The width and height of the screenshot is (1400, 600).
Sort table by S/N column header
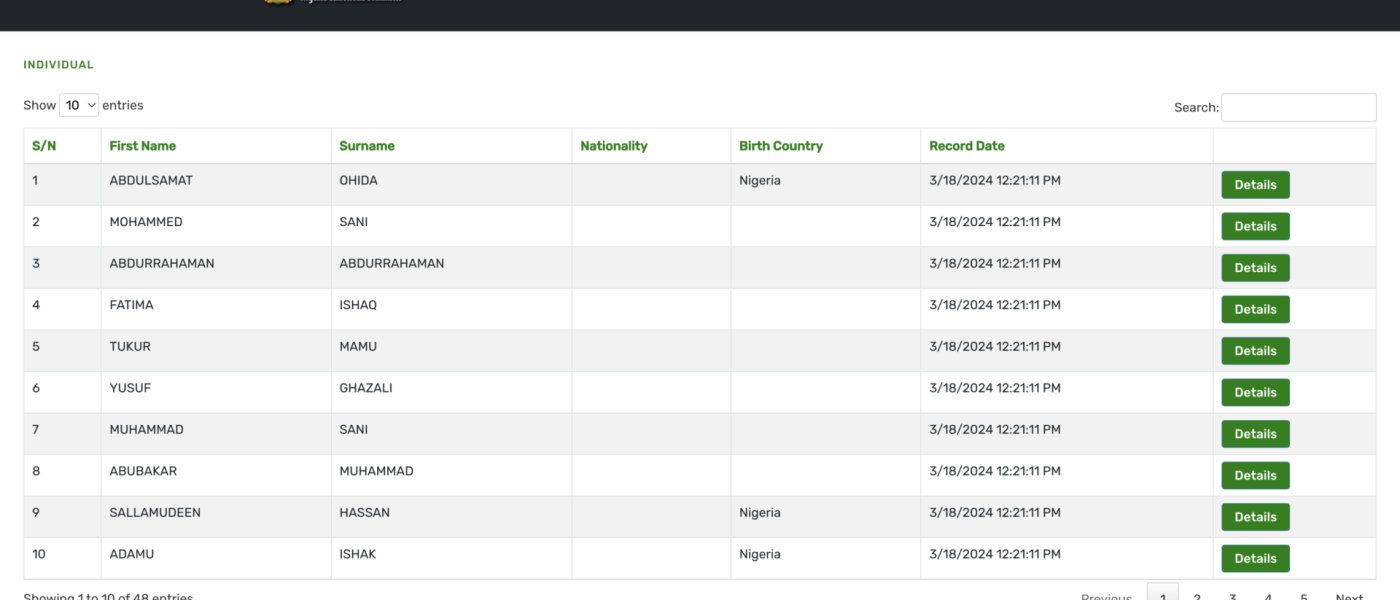44,146
